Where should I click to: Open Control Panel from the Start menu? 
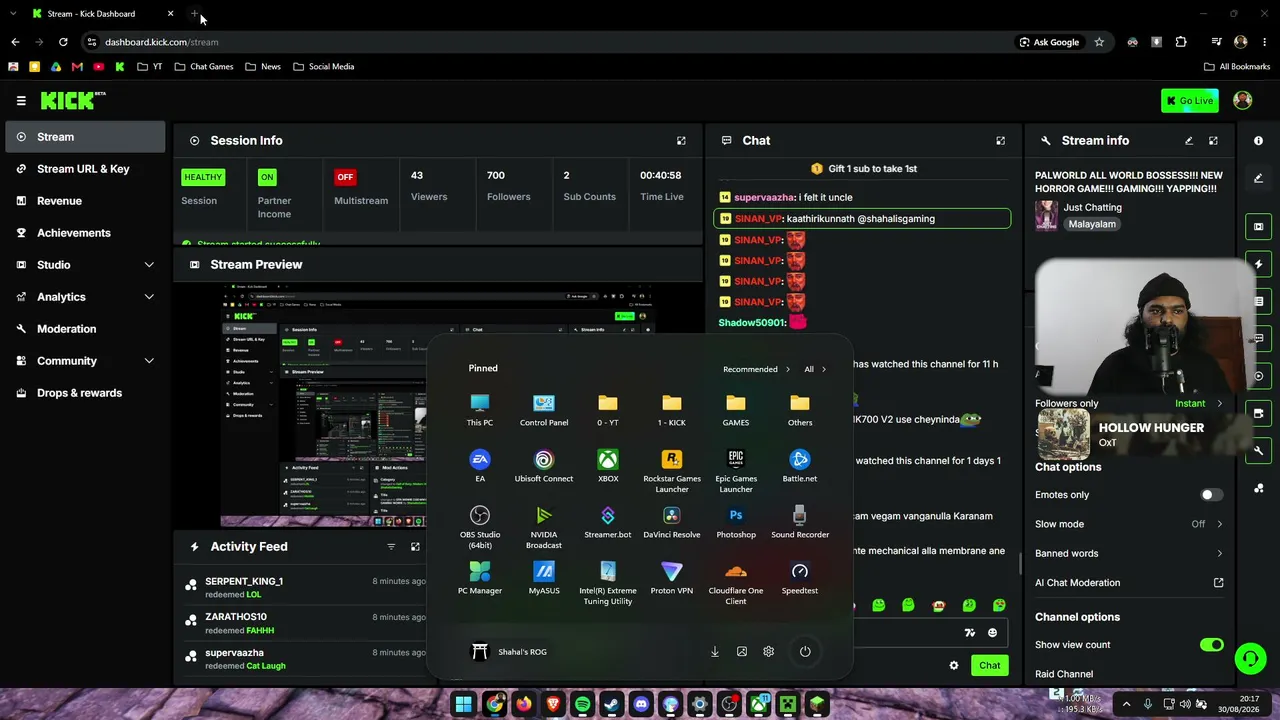pyautogui.click(x=544, y=410)
